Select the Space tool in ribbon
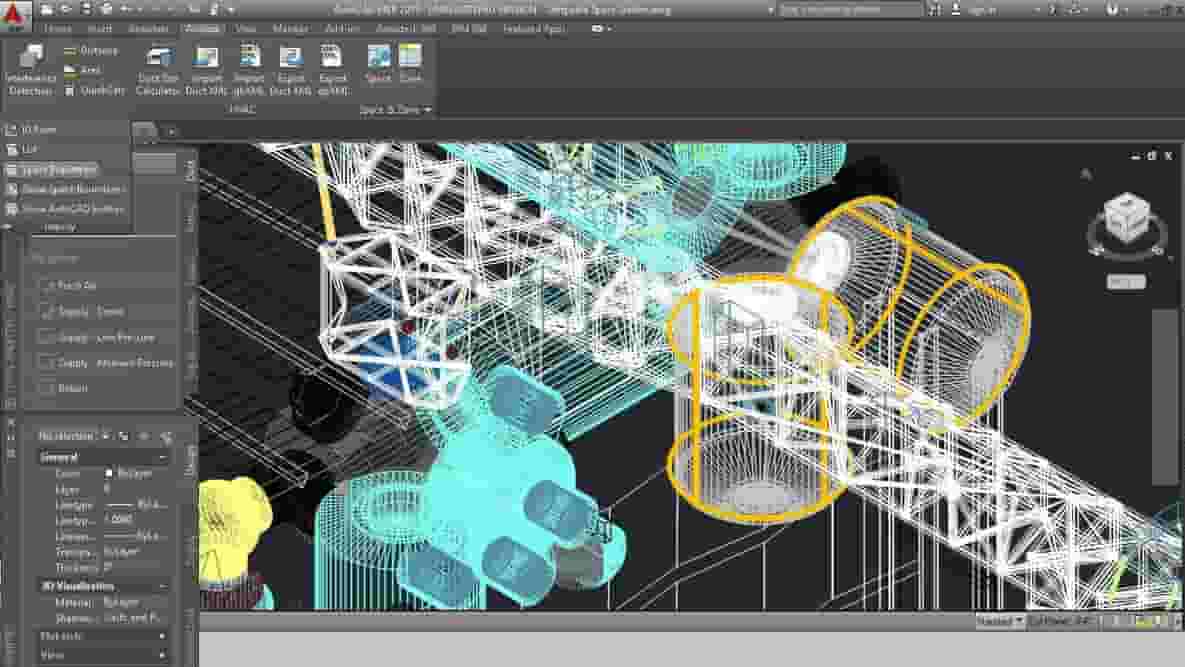1185x667 pixels. coord(379,63)
